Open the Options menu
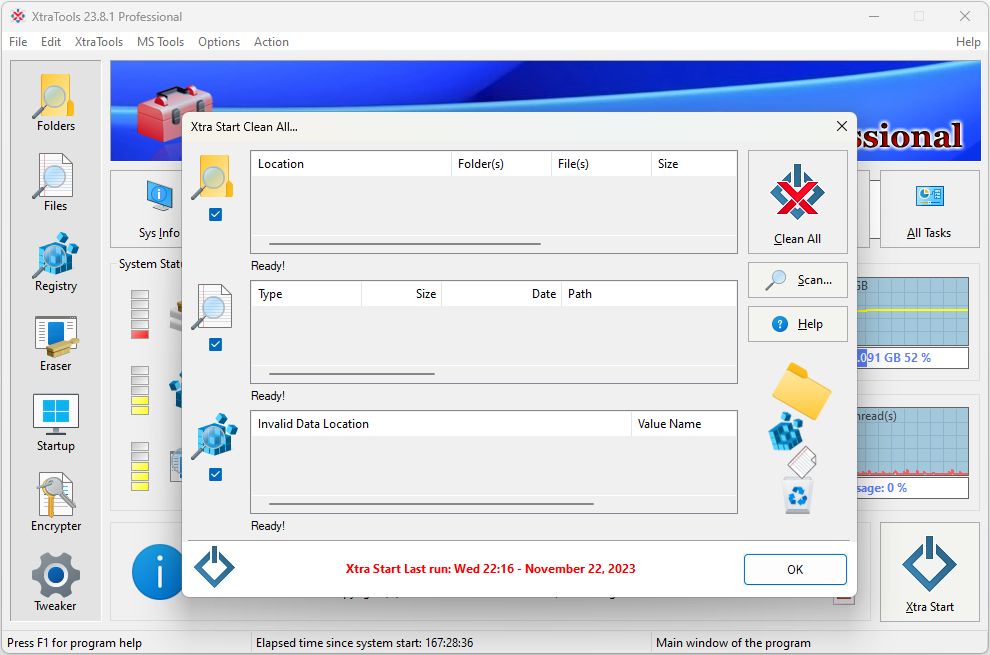The image size is (990, 655). [219, 42]
